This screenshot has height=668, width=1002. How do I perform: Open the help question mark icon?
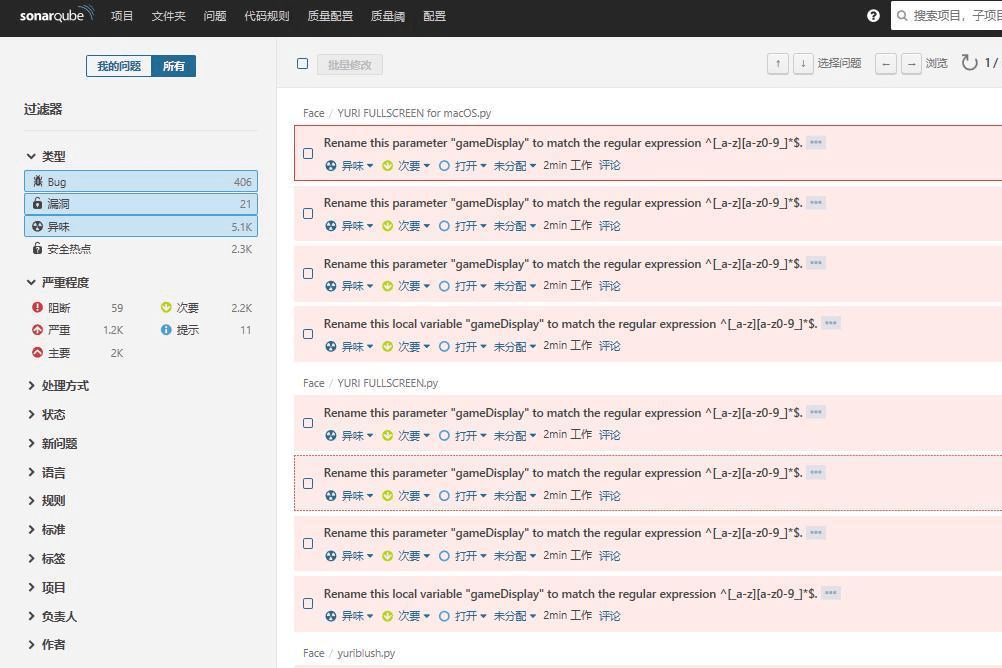873,16
